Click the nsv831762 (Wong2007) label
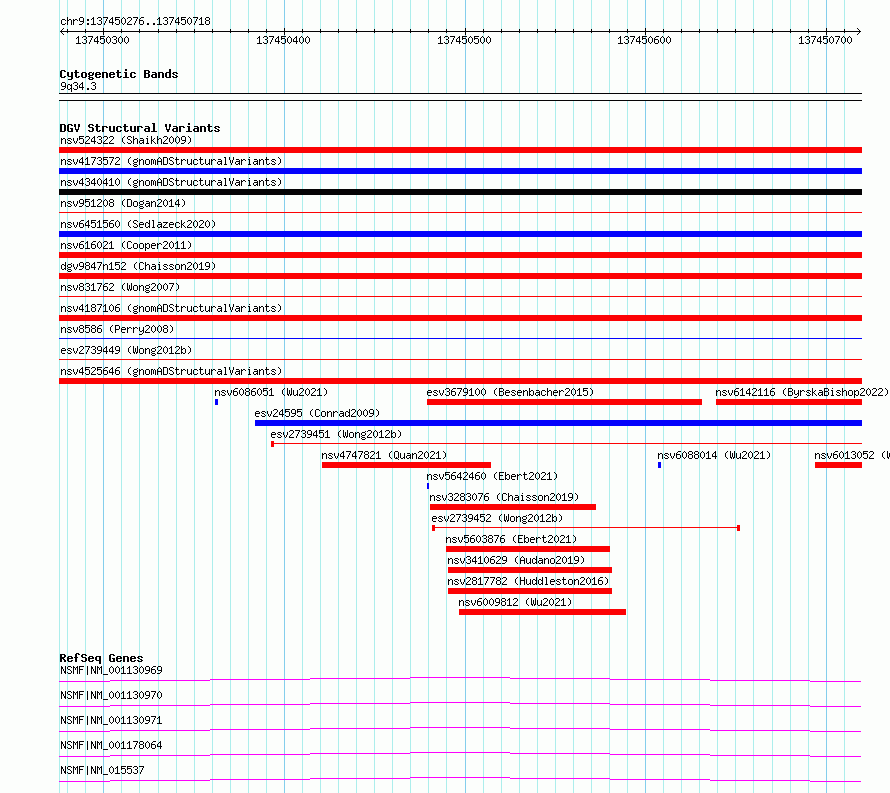This screenshot has height=793, width=890. (x=120, y=287)
